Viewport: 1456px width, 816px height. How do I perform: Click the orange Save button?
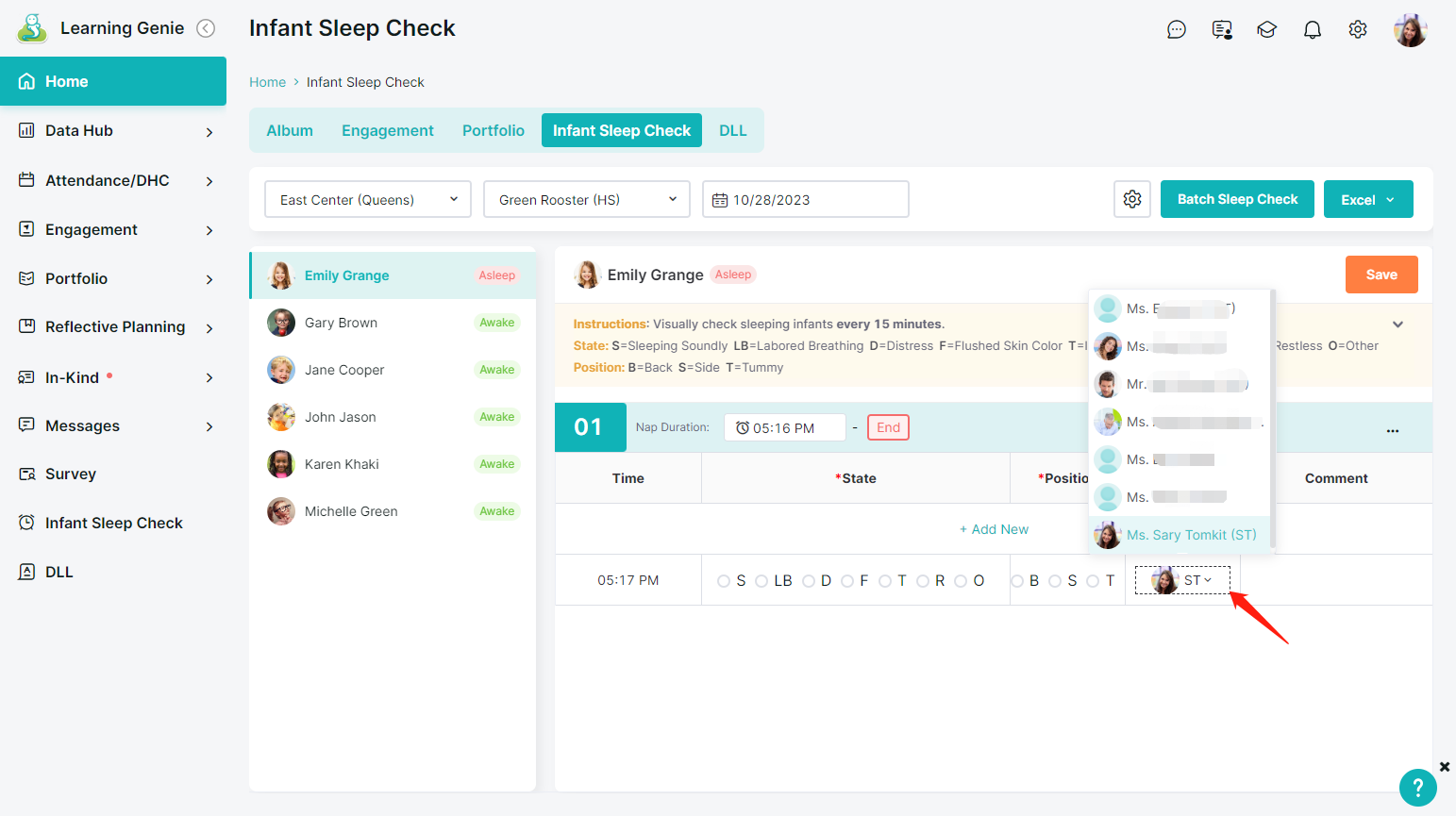[1381, 275]
